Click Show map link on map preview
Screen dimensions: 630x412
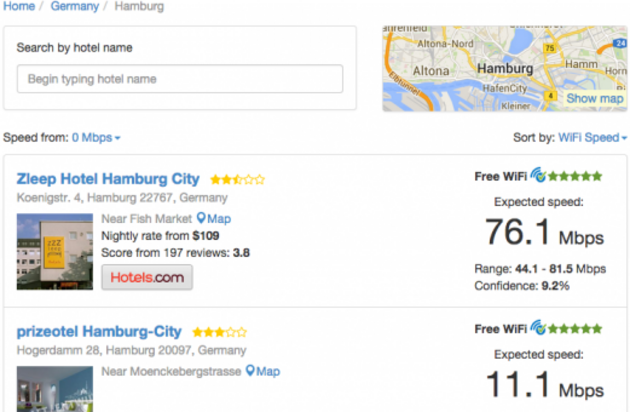tap(594, 99)
